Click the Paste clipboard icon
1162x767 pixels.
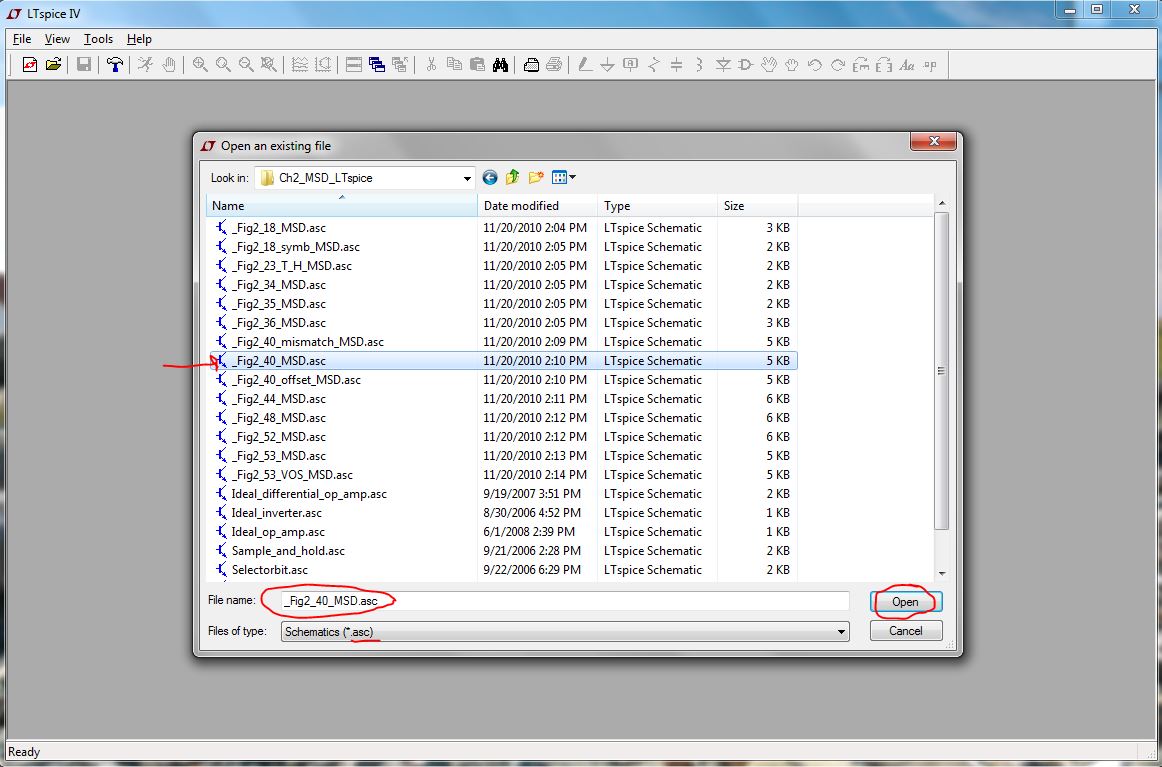tap(477, 65)
